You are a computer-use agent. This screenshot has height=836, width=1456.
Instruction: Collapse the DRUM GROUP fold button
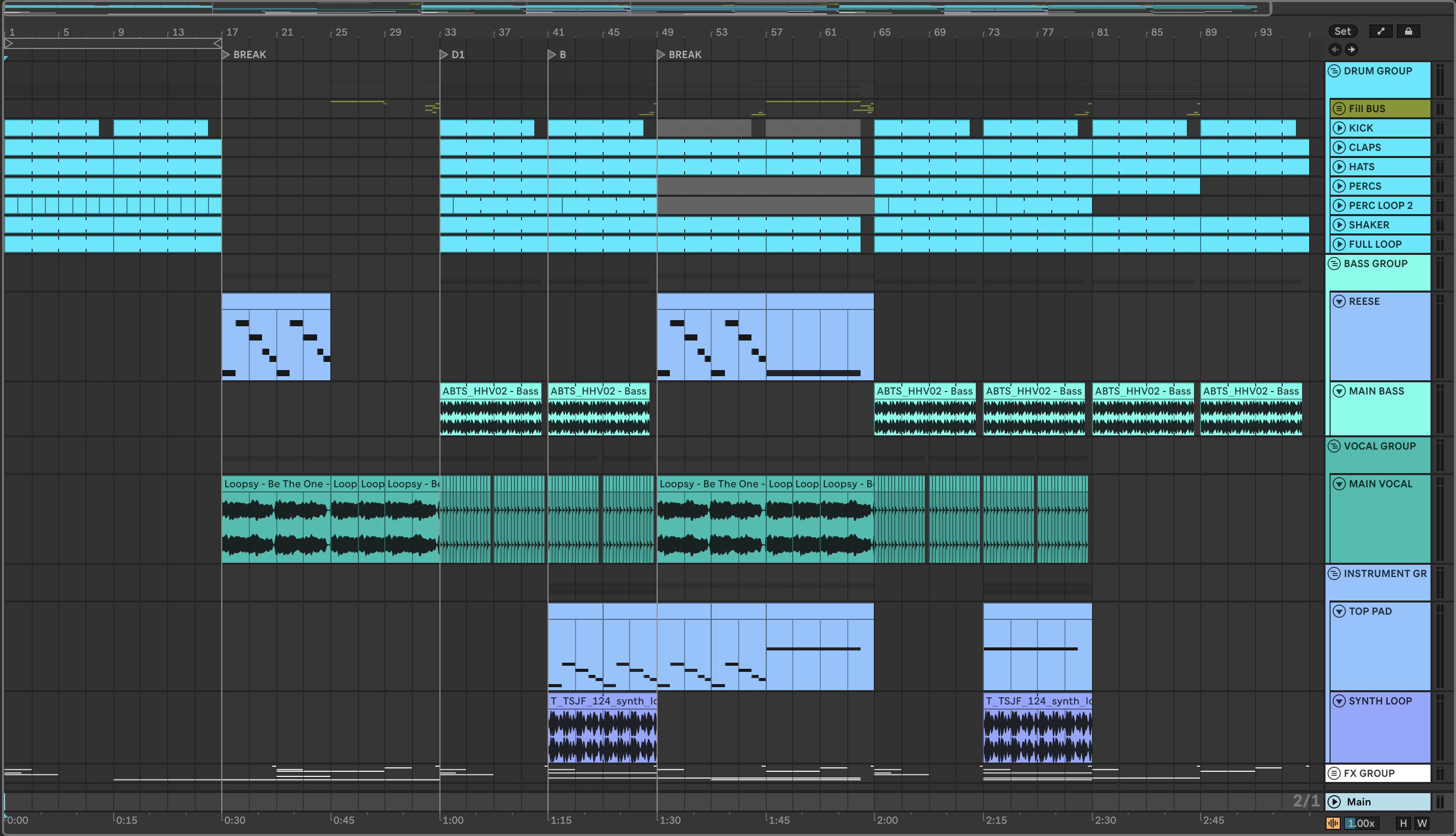point(1334,71)
